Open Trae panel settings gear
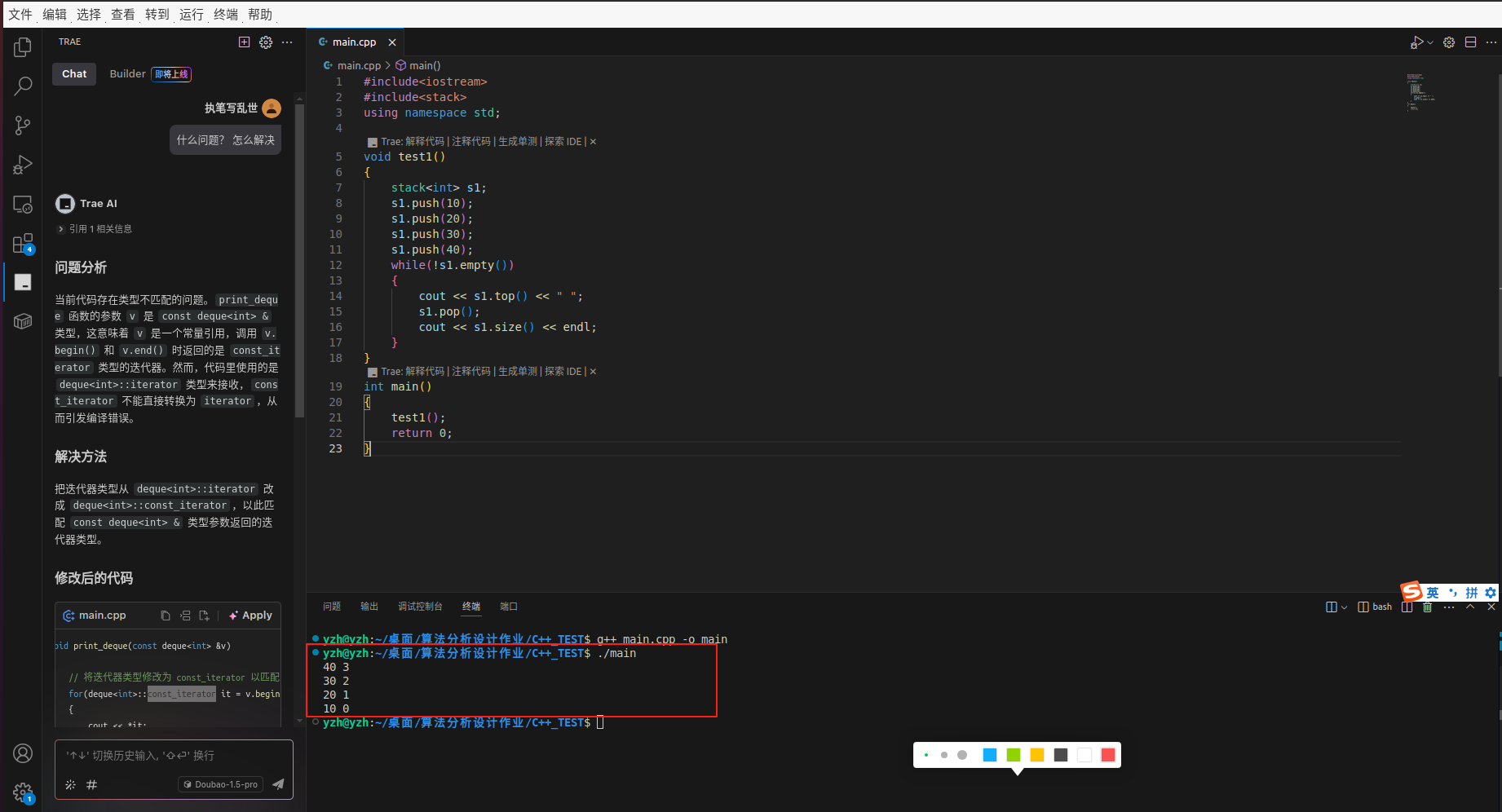The image size is (1502, 812). click(266, 42)
